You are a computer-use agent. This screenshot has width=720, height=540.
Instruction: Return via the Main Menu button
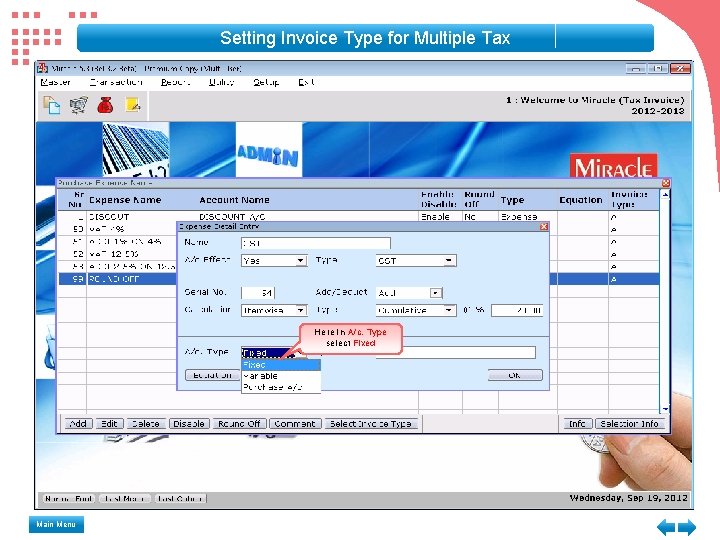[56, 524]
